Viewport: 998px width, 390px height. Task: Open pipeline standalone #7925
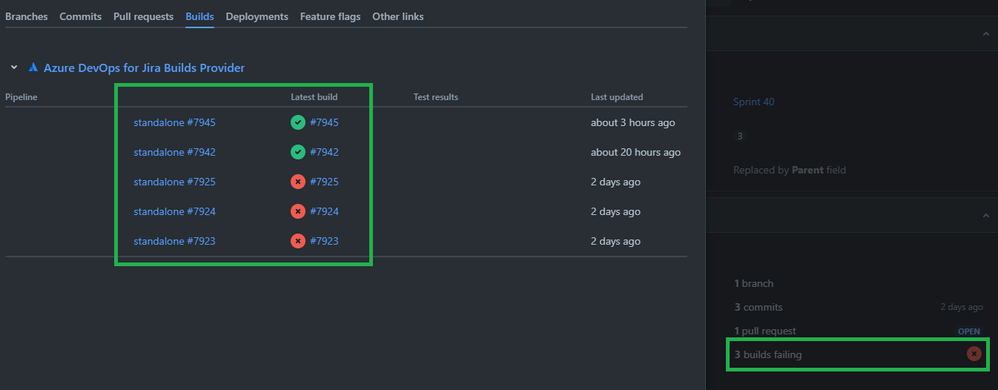174,182
